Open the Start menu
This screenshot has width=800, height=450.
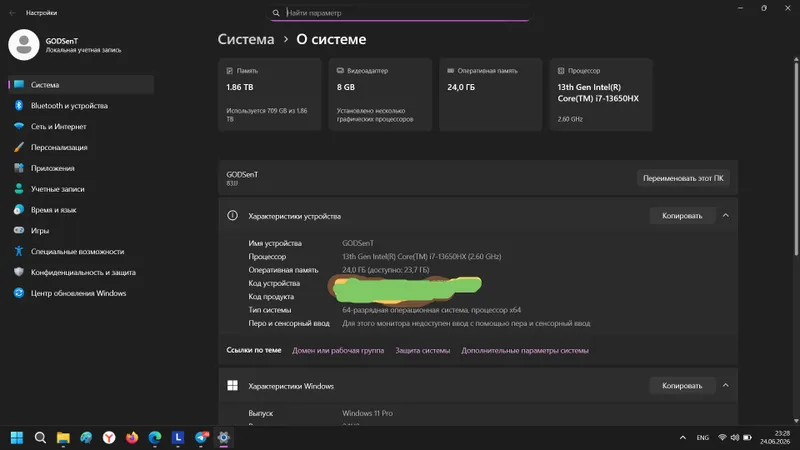[17, 438]
